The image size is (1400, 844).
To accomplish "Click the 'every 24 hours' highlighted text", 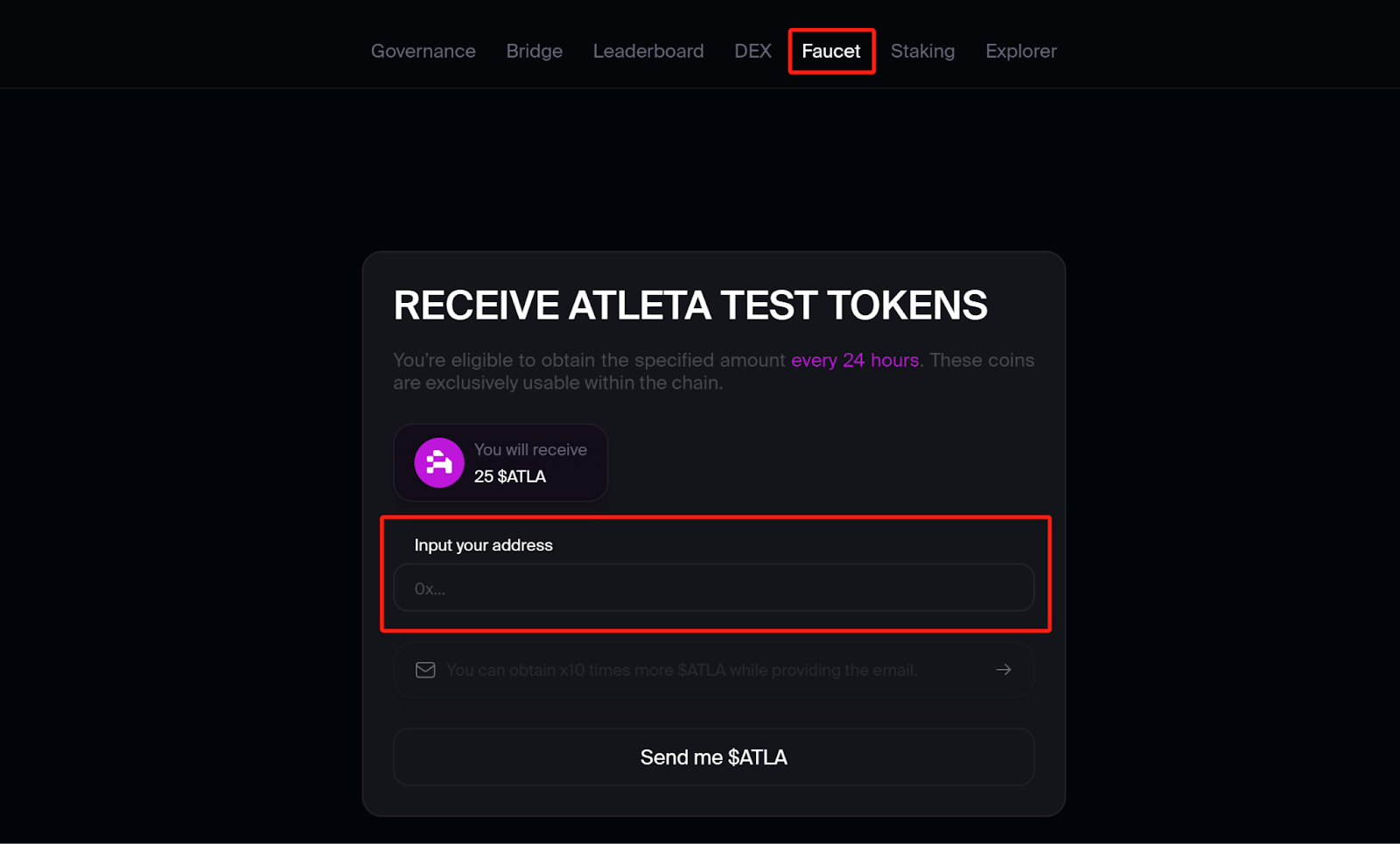I will pos(855,360).
